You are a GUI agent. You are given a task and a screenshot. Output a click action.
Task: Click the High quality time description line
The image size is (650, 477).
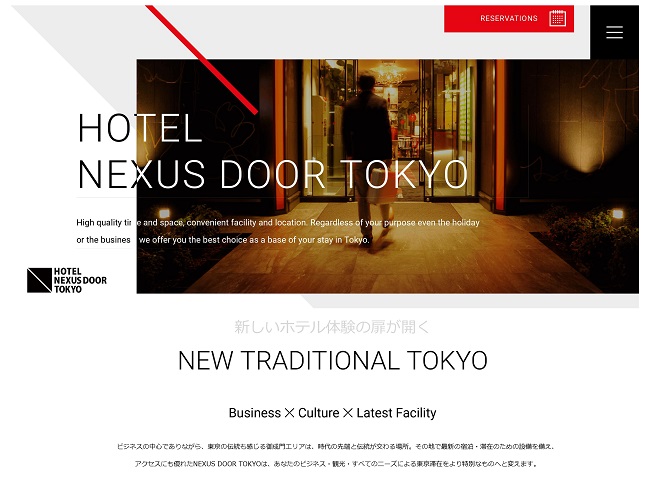tap(278, 223)
